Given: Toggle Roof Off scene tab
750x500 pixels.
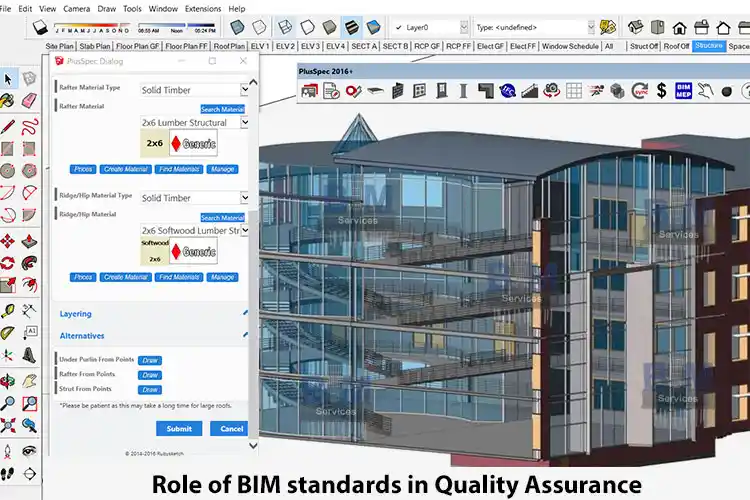Looking at the screenshot, I should click(676, 46).
